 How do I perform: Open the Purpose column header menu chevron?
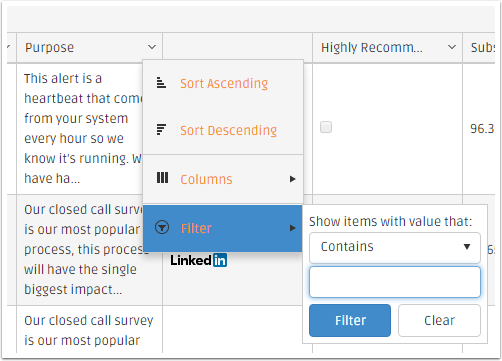point(152,47)
